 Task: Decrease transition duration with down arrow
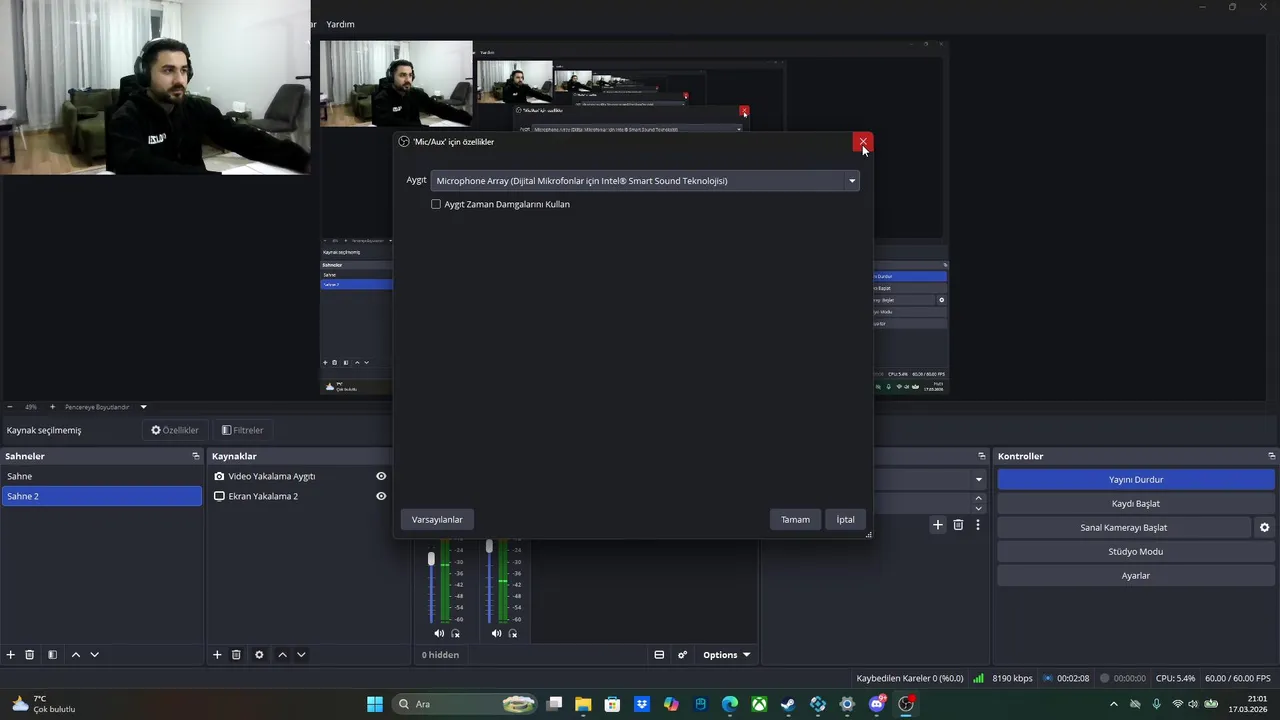(978, 508)
